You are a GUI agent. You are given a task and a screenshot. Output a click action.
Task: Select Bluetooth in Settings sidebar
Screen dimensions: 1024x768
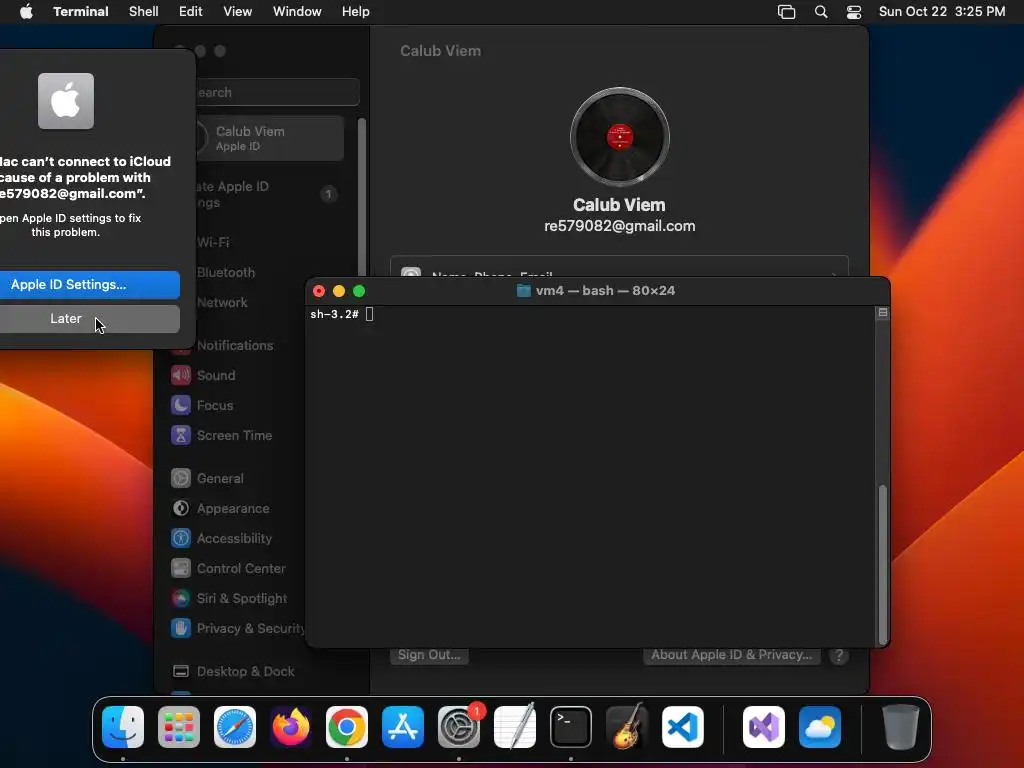click(x=226, y=272)
